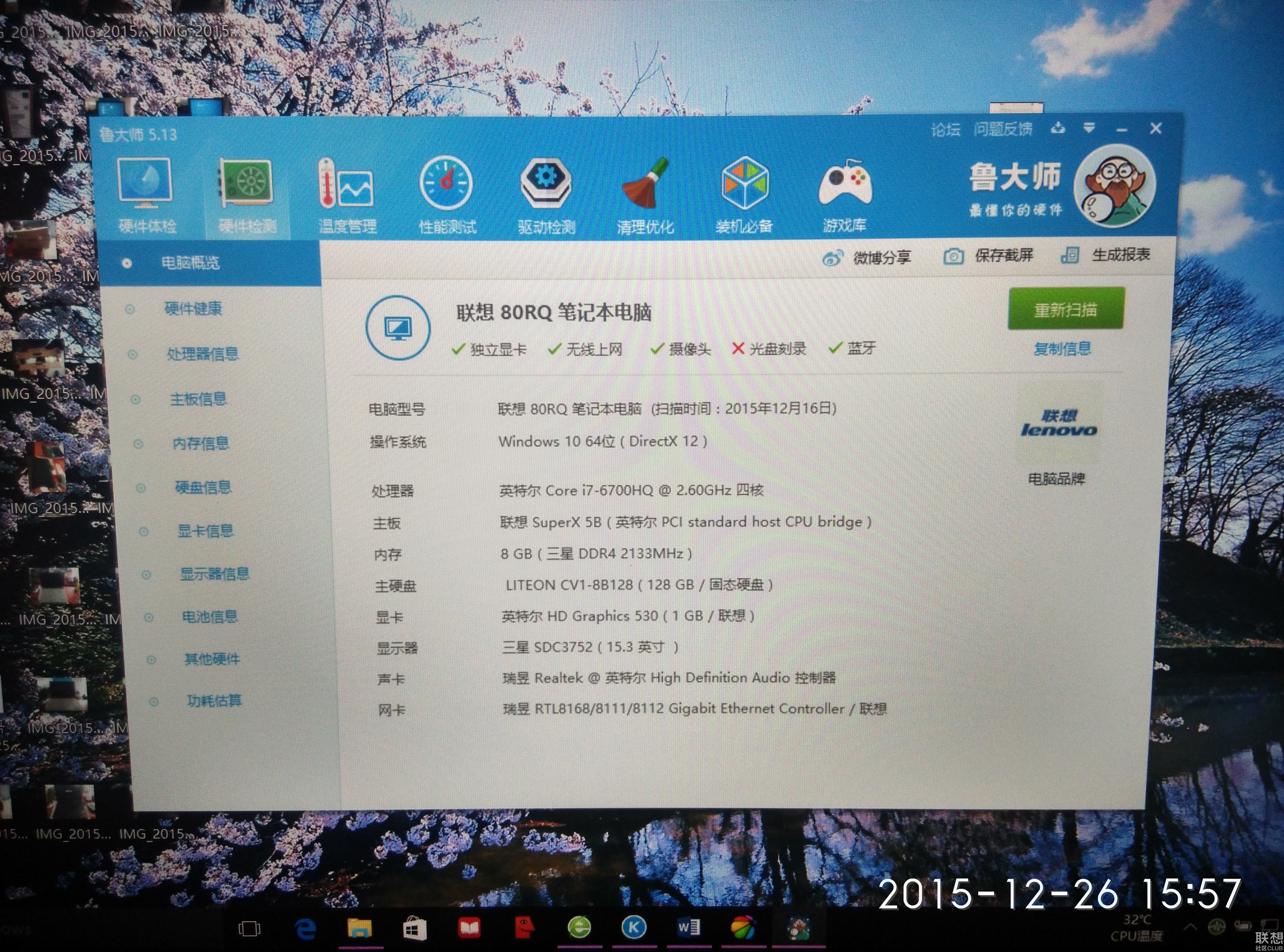Open the colorful ball taskbar icon
The height and width of the screenshot is (952, 1284).
coord(743,929)
